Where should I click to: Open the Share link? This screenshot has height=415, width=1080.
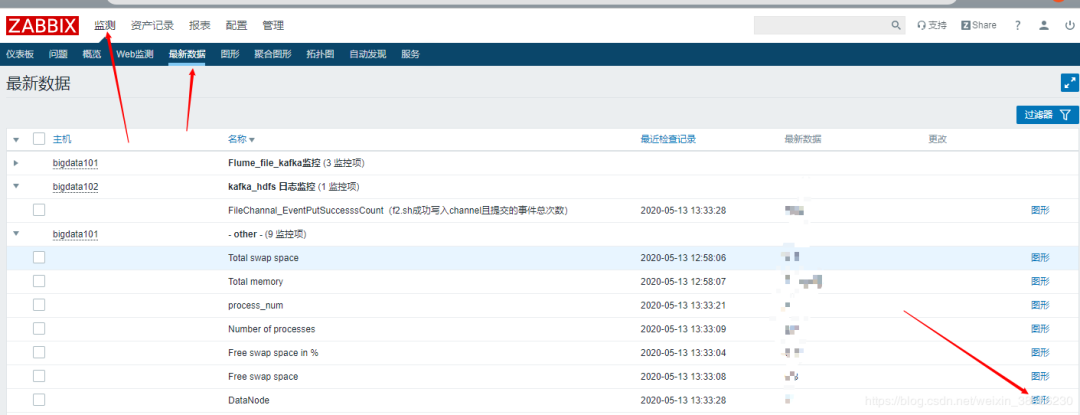[x=979, y=25]
